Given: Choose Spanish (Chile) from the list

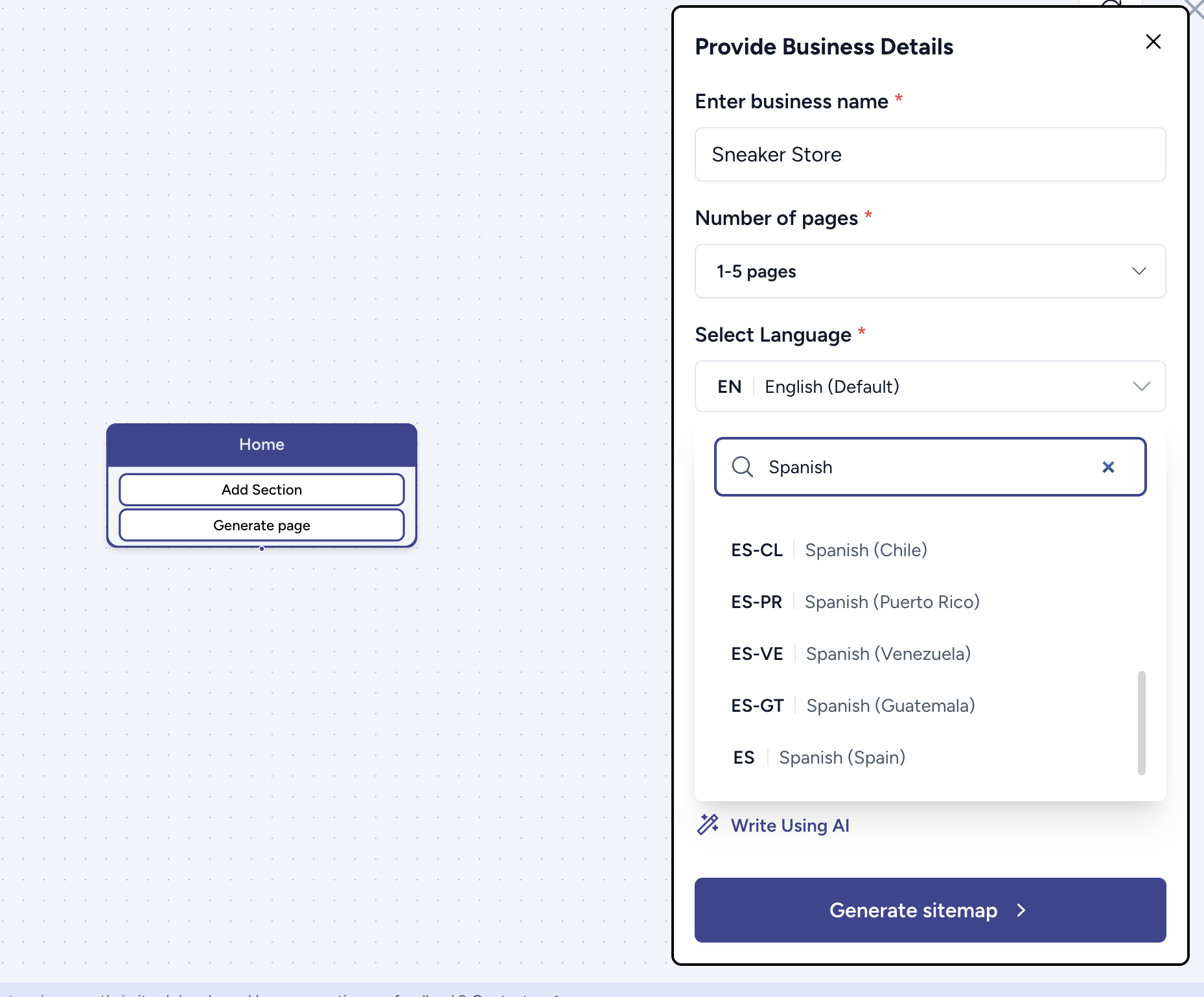Looking at the screenshot, I should pyautogui.click(x=866, y=550).
